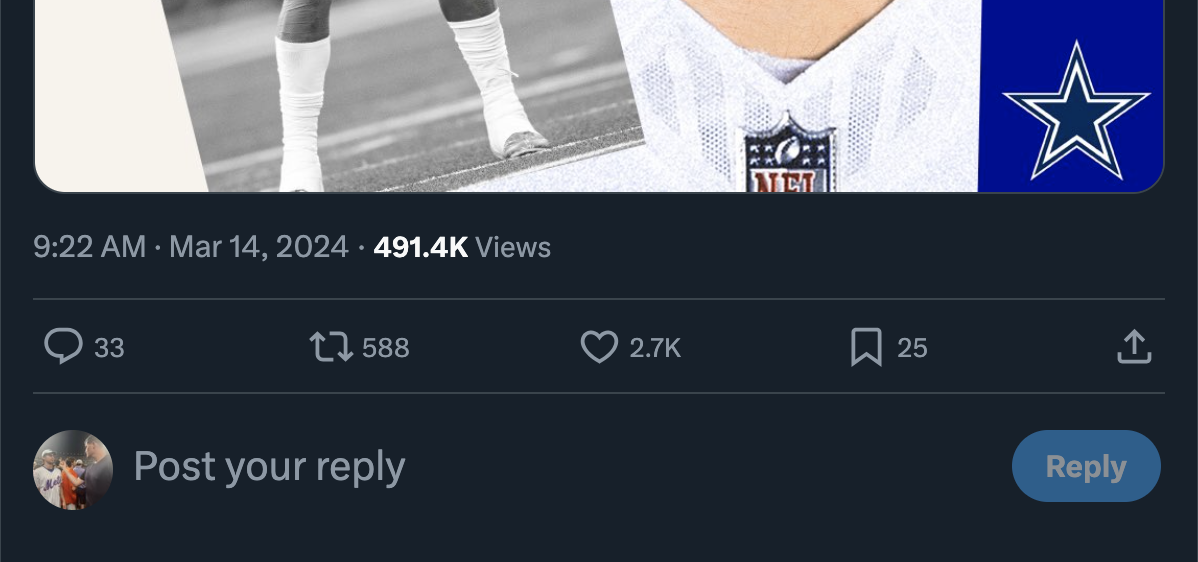Click the Mar 14, 2024 date

[259, 247]
